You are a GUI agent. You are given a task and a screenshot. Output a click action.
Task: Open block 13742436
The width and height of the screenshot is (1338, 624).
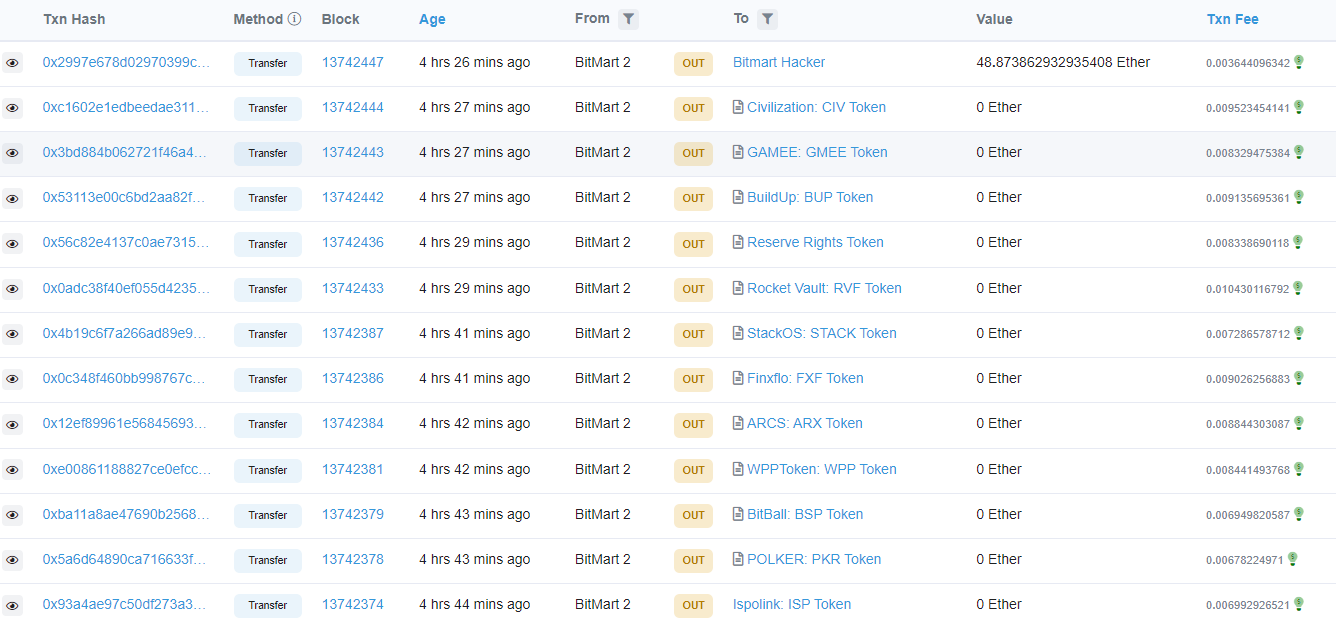[352, 242]
